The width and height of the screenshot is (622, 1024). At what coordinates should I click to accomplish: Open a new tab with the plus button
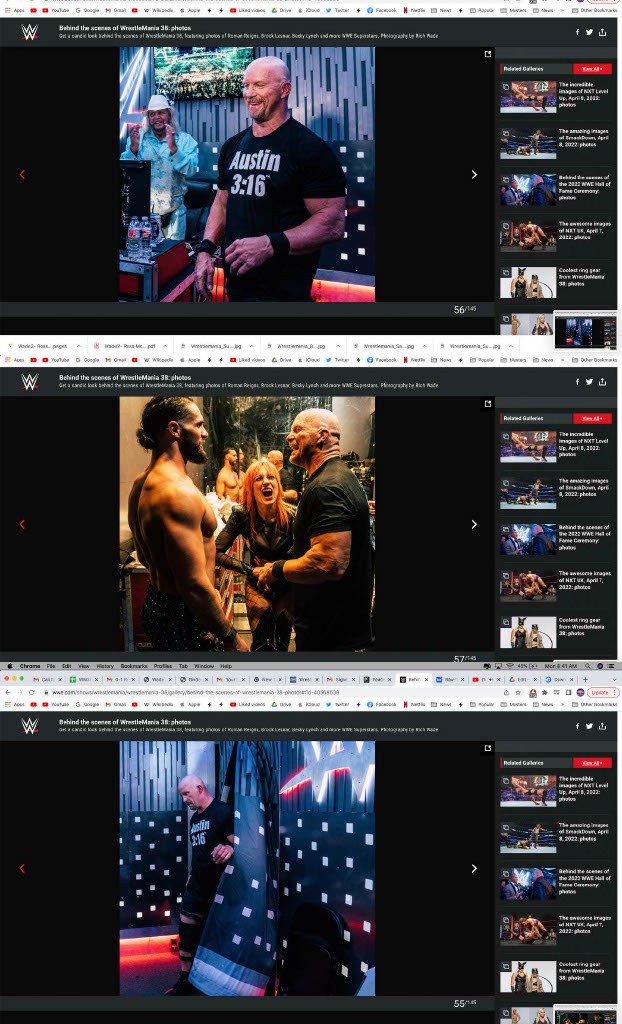tap(585, 680)
